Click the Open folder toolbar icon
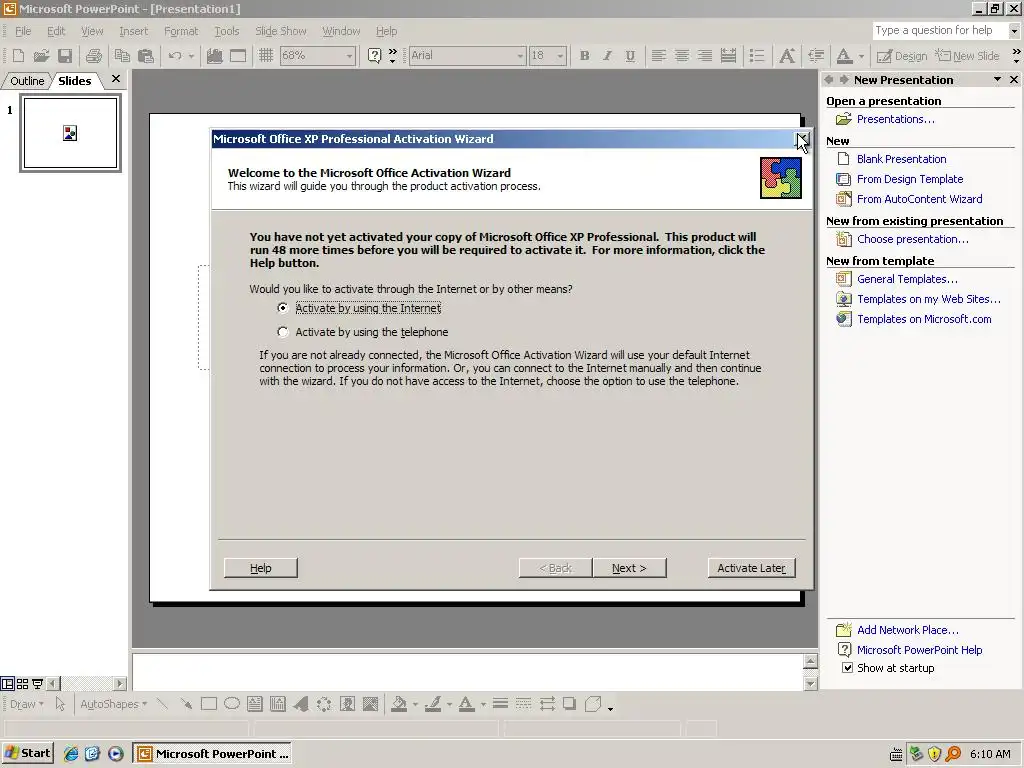Viewport: 1024px width, 768px height. (41, 56)
